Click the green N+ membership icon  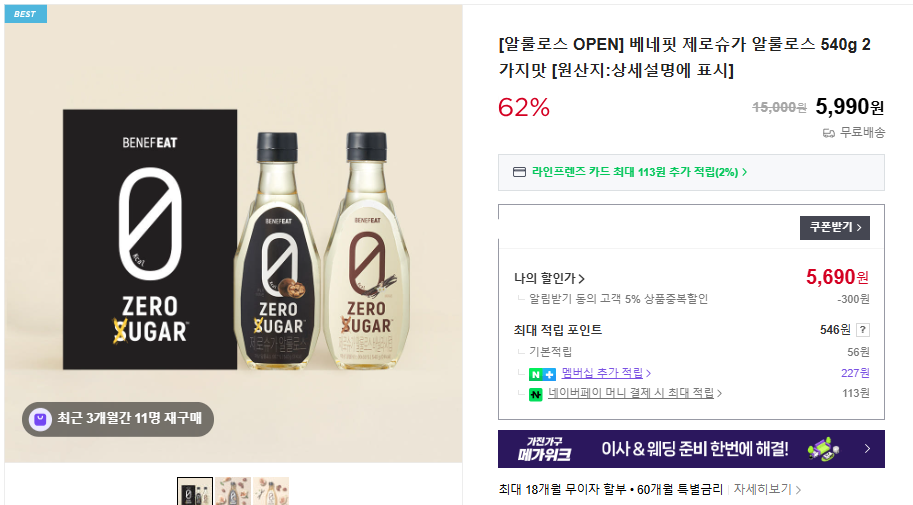(x=542, y=375)
